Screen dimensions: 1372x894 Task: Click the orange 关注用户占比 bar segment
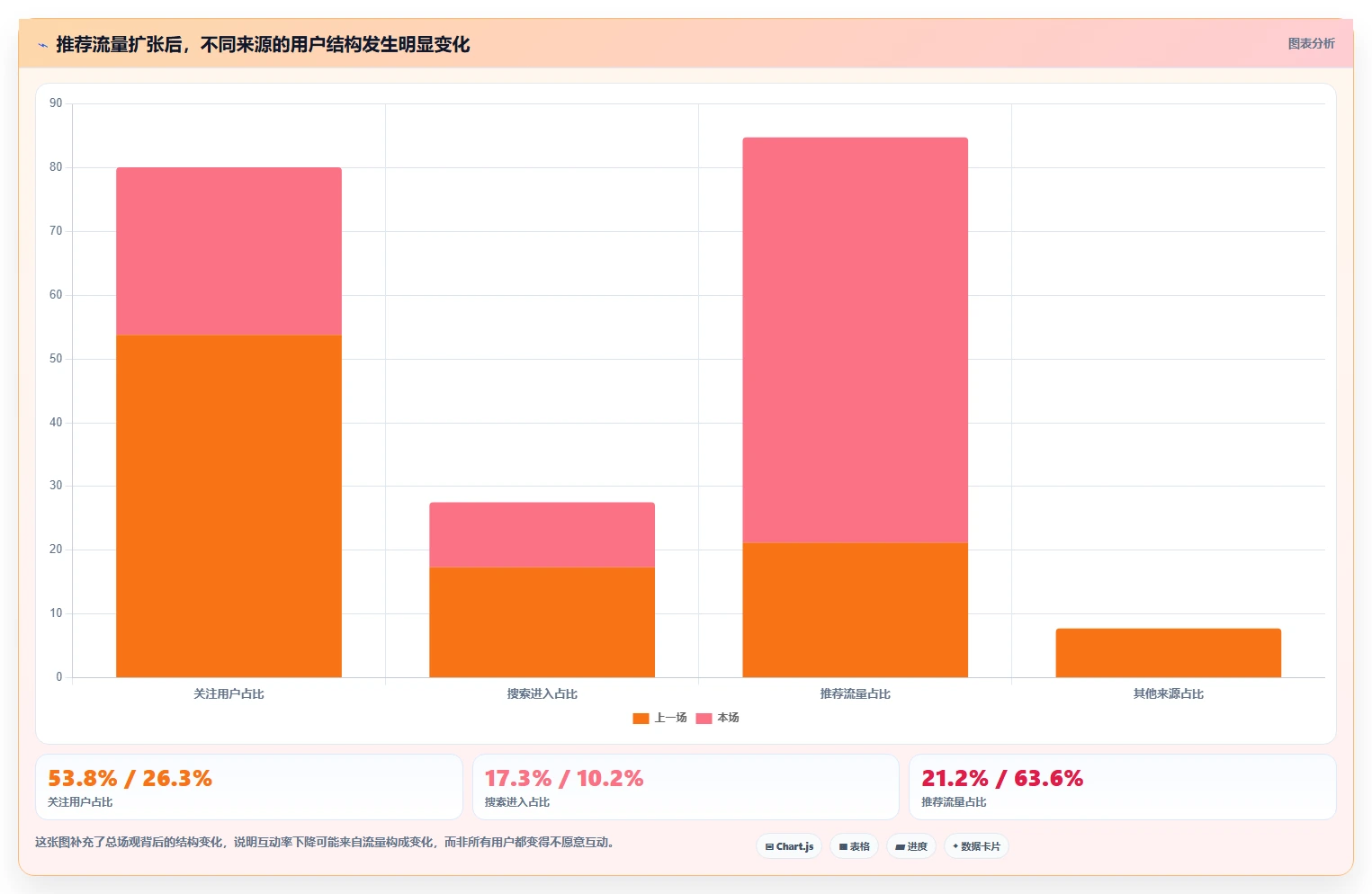[229, 506]
